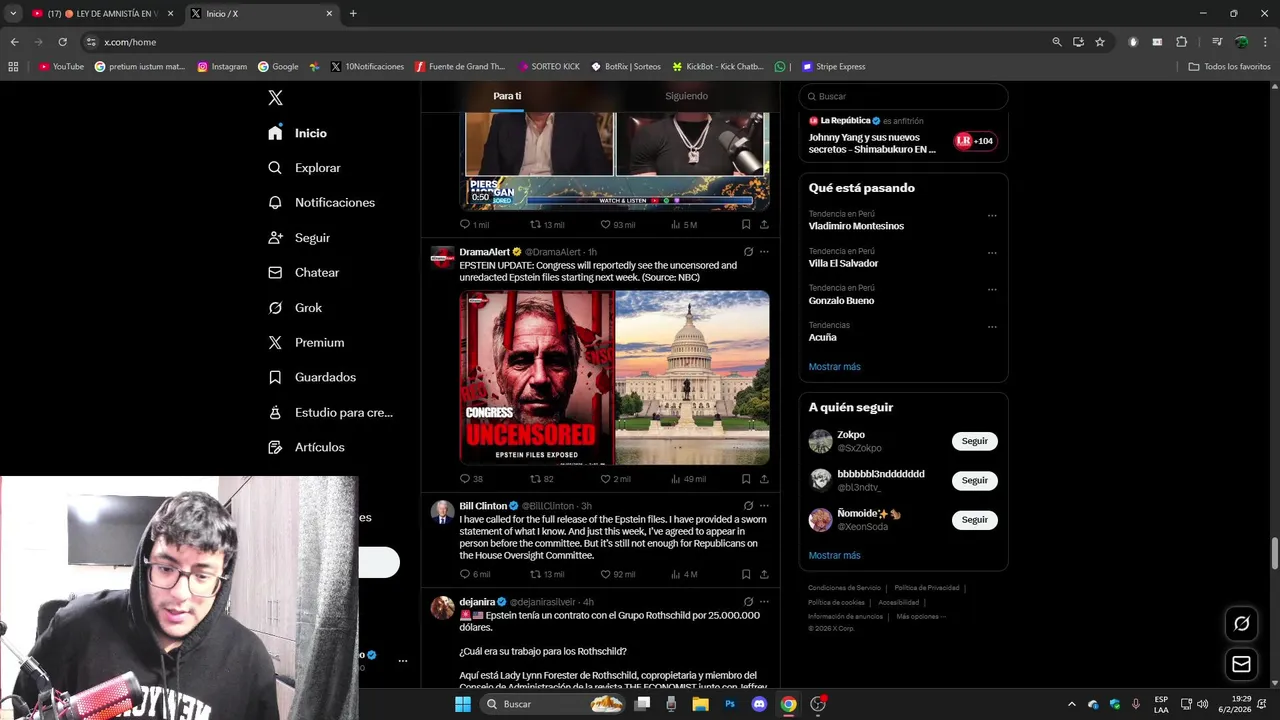Open Guardados bookmark icon in sidebar

click(x=275, y=377)
